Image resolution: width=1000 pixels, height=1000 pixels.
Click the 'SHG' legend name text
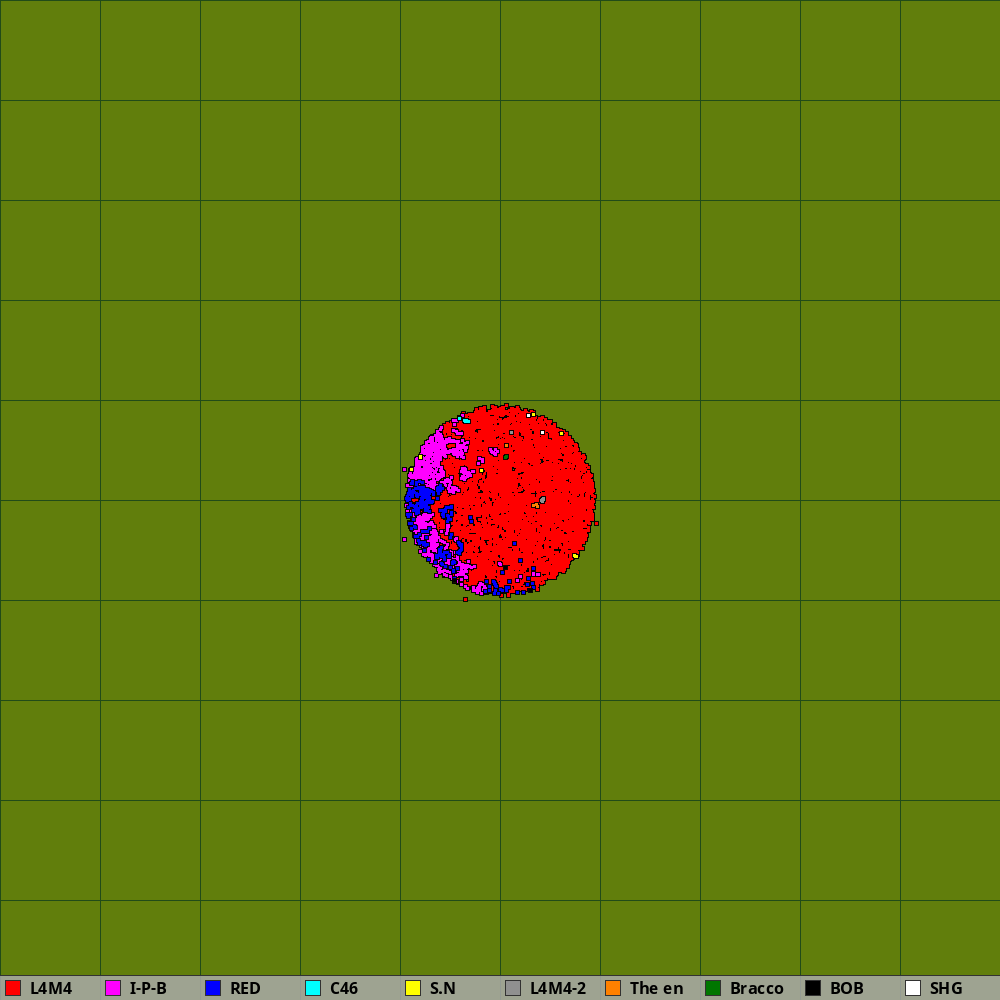click(x=946, y=988)
